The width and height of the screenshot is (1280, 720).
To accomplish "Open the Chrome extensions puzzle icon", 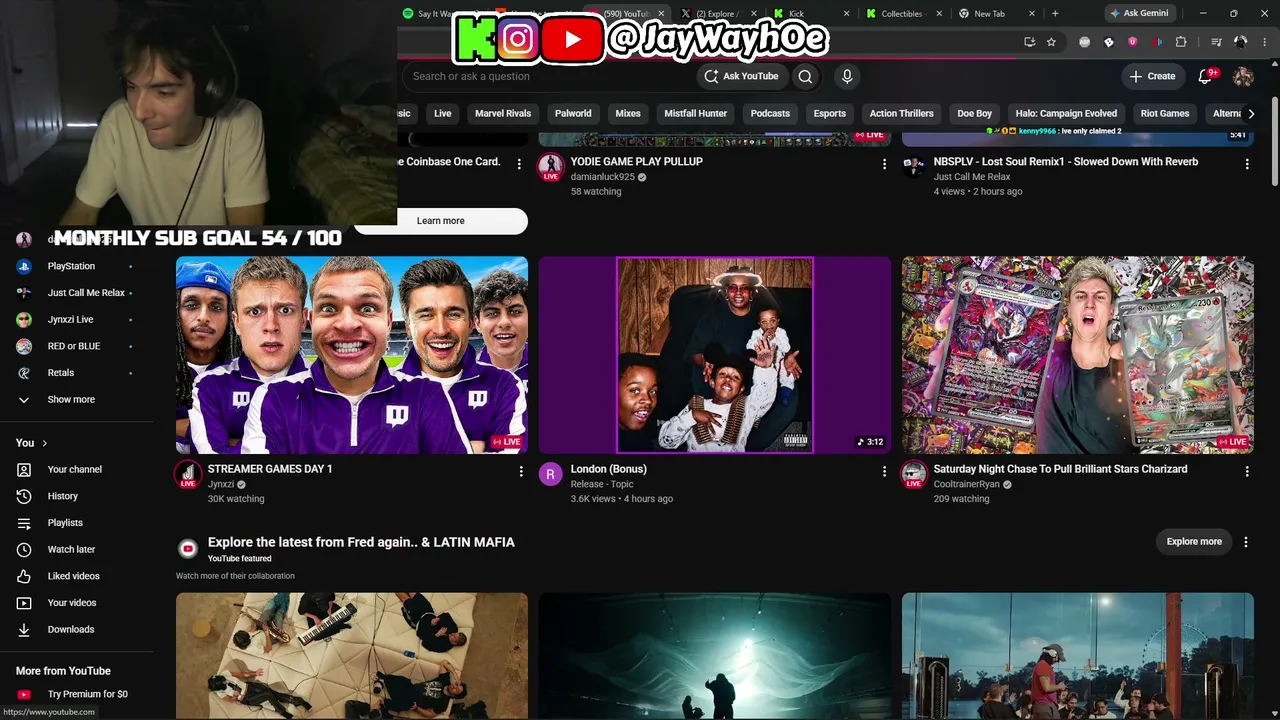I will point(1181,42).
